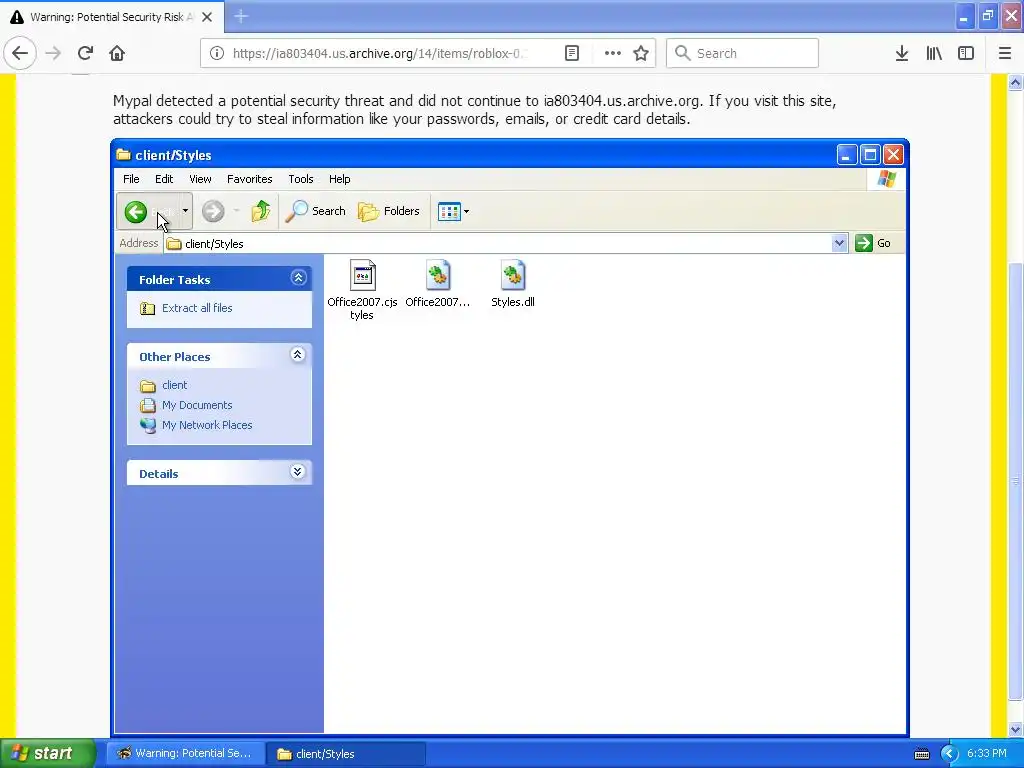Image resolution: width=1024 pixels, height=768 pixels.
Task: Open the Explorer Back history dropdown
Action: (185, 211)
